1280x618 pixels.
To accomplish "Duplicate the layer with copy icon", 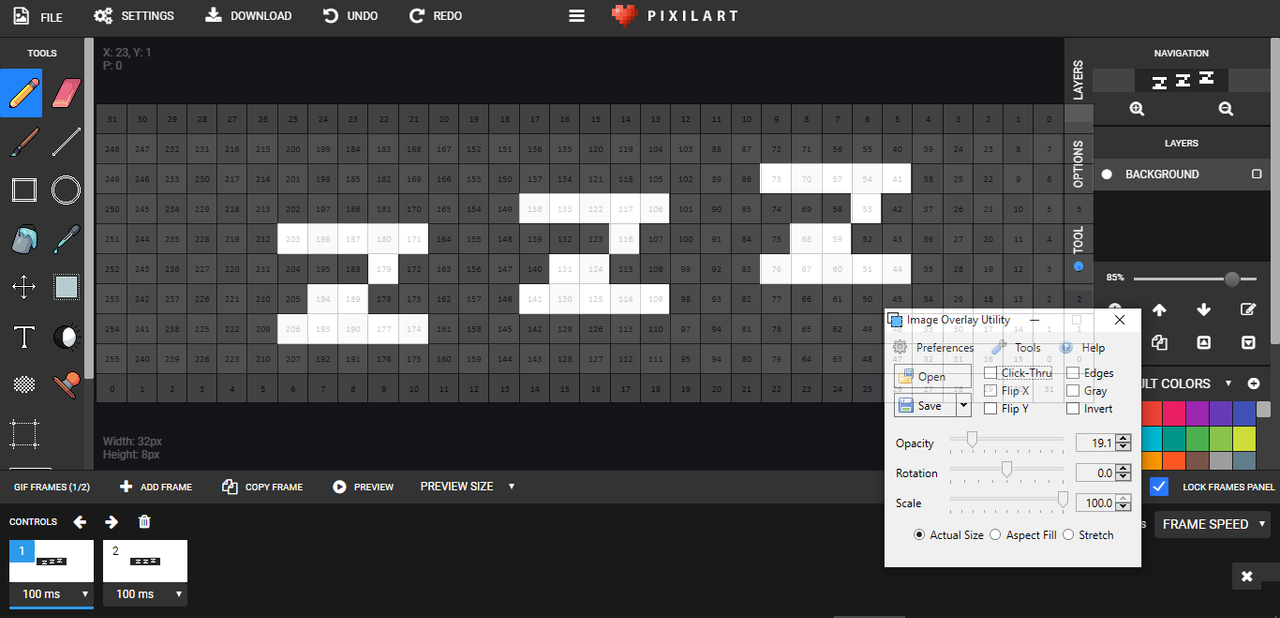I will pos(1159,343).
